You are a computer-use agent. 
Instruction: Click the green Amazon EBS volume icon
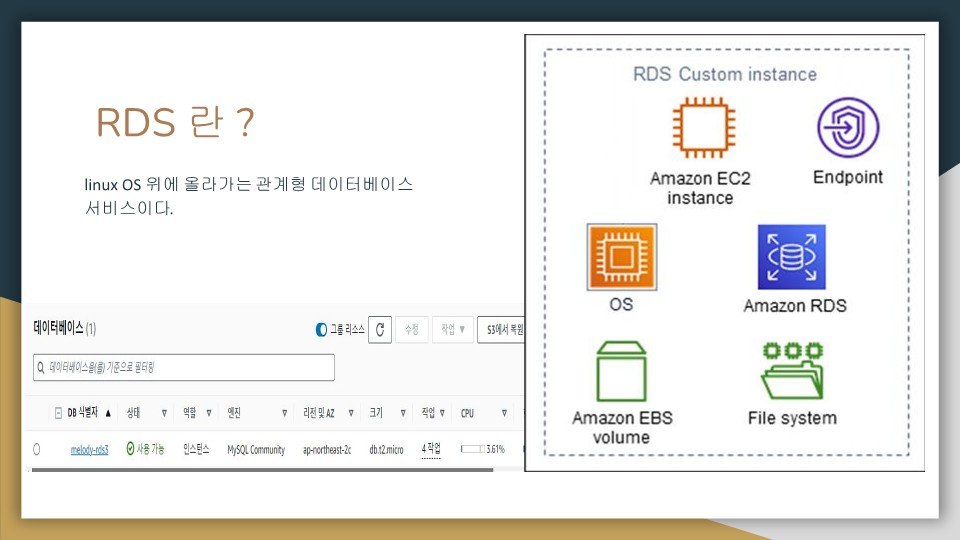point(621,371)
